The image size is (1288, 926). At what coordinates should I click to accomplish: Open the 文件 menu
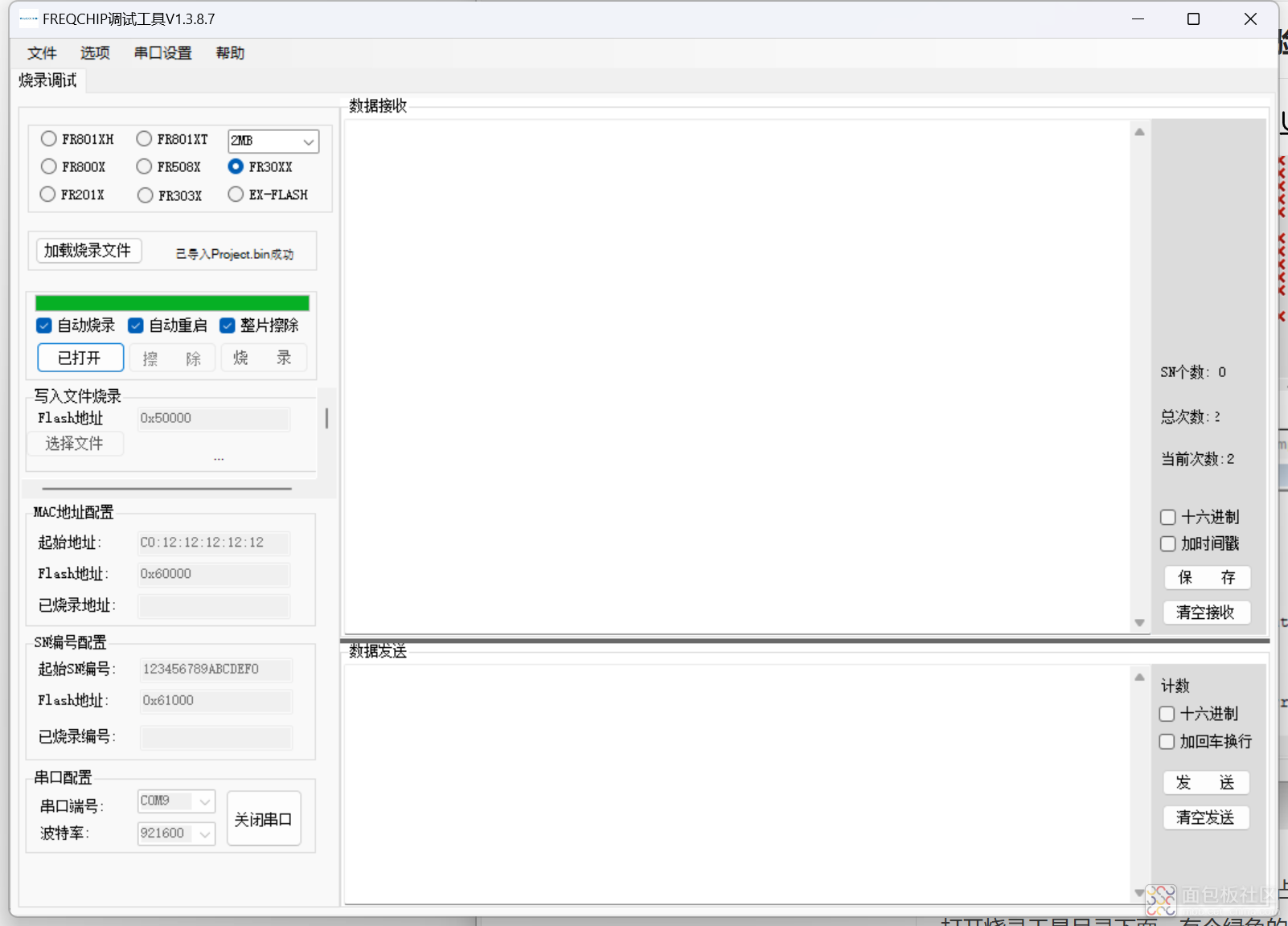click(42, 53)
